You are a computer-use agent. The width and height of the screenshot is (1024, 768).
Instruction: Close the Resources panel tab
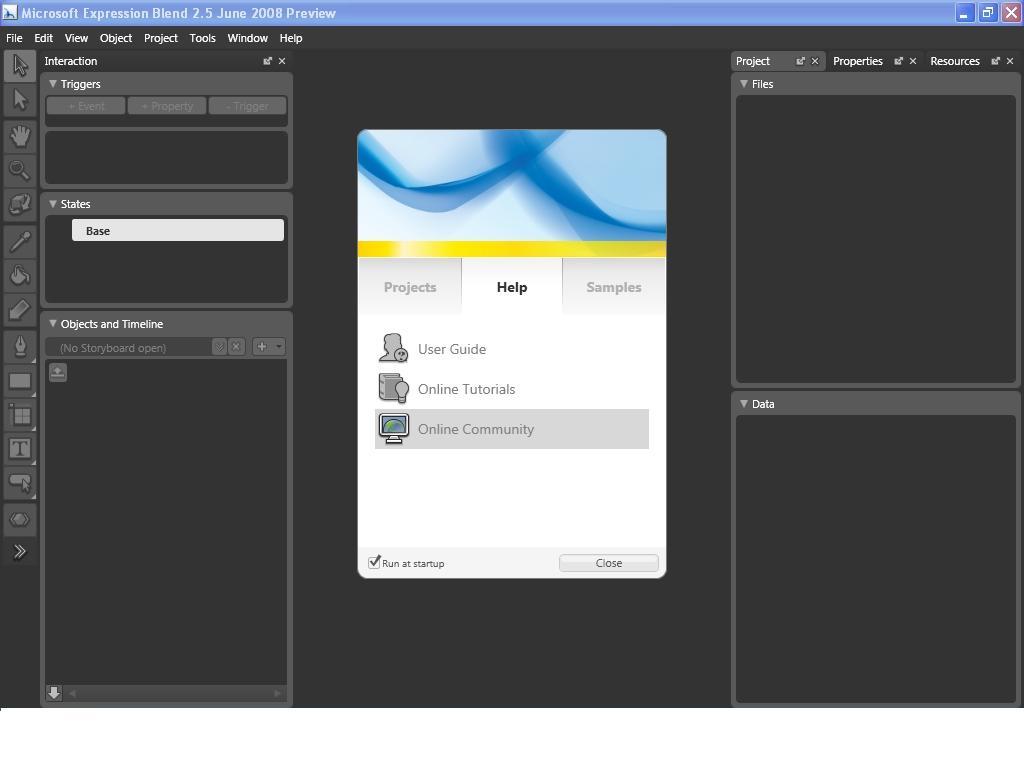pos(1010,61)
